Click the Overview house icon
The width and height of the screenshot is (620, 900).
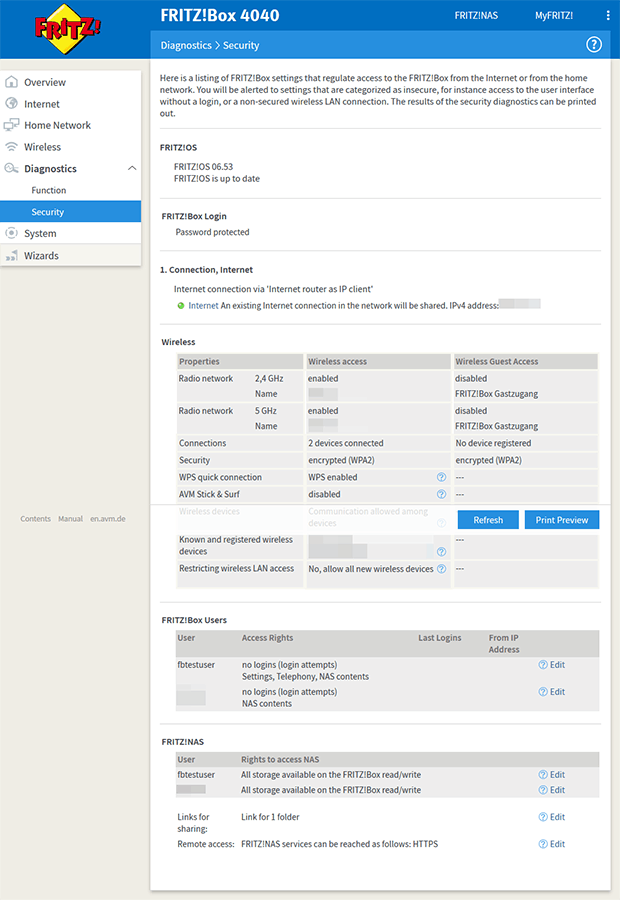point(11,82)
